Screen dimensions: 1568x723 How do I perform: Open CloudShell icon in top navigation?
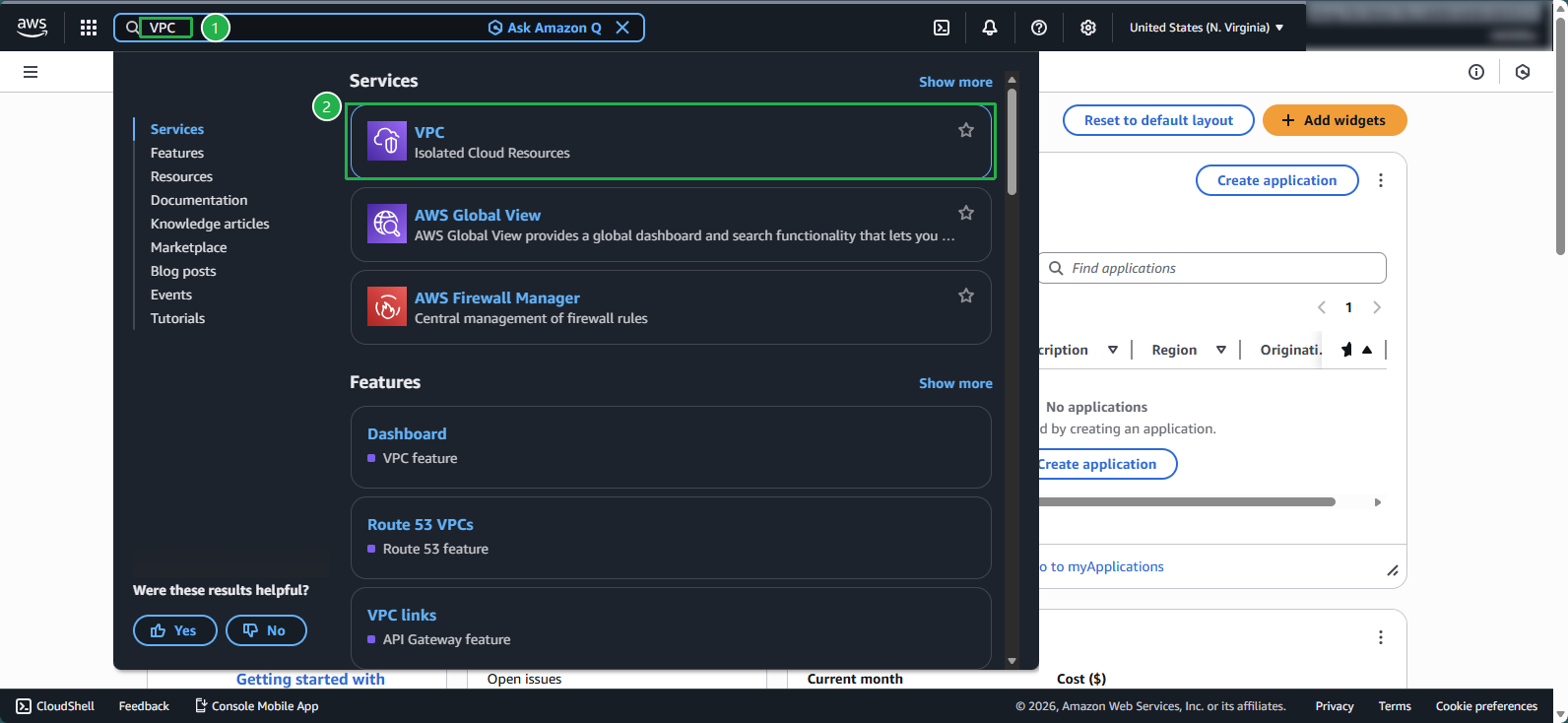pos(942,28)
